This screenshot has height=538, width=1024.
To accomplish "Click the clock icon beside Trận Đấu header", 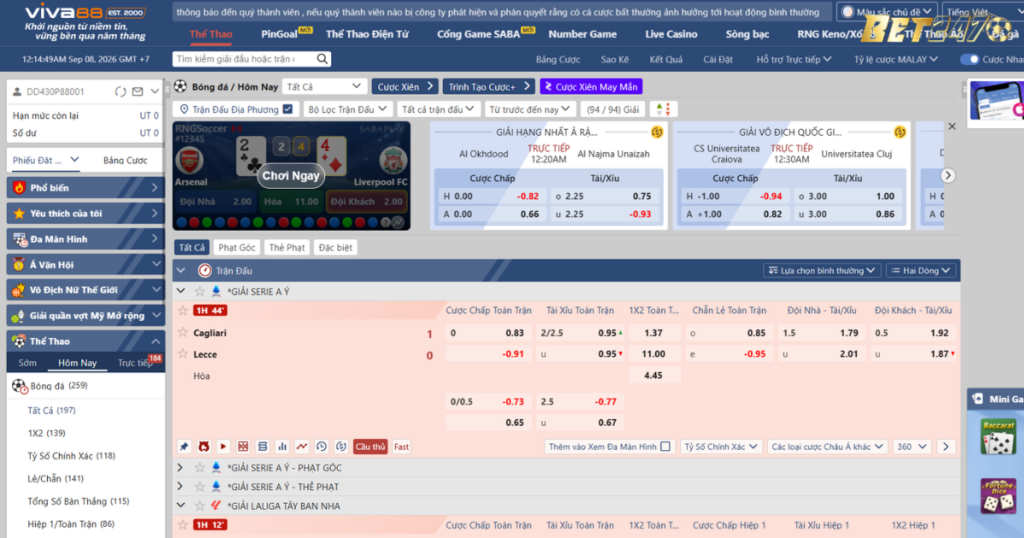I will (204, 270).
